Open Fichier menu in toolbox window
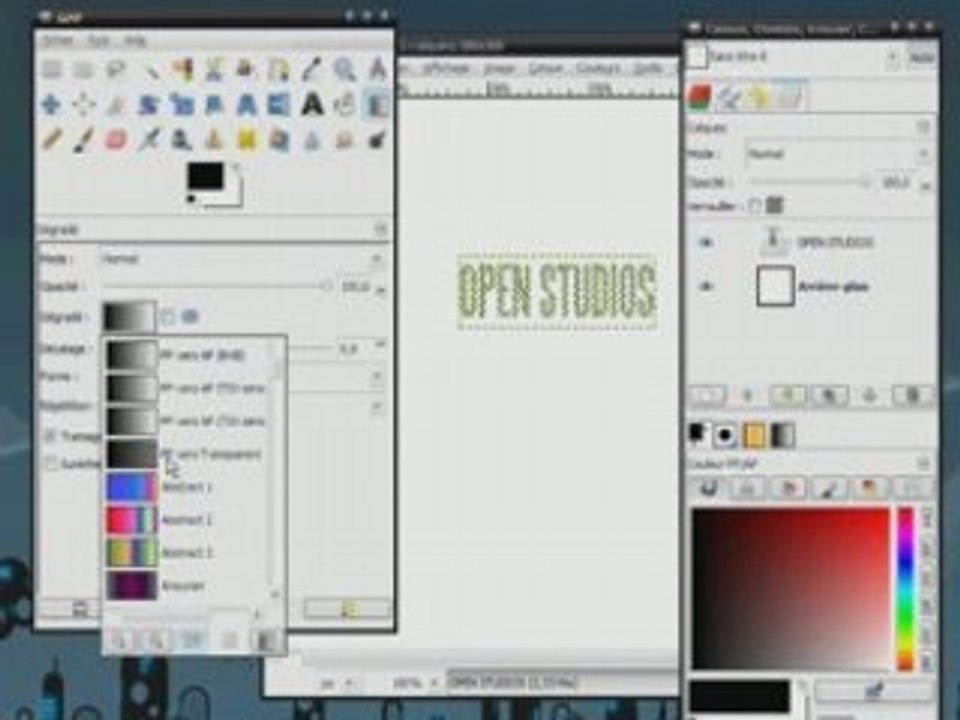Screen dimensions: 960x720 point(57,41)
